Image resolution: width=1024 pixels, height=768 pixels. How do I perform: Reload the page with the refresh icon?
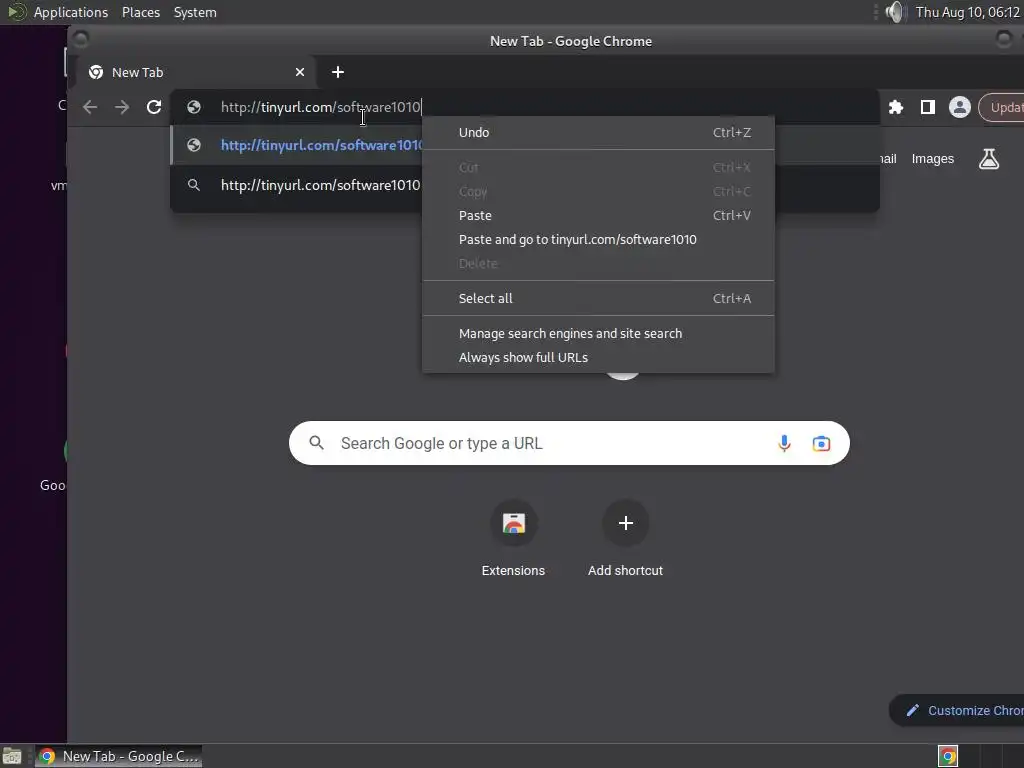[154, 107]
